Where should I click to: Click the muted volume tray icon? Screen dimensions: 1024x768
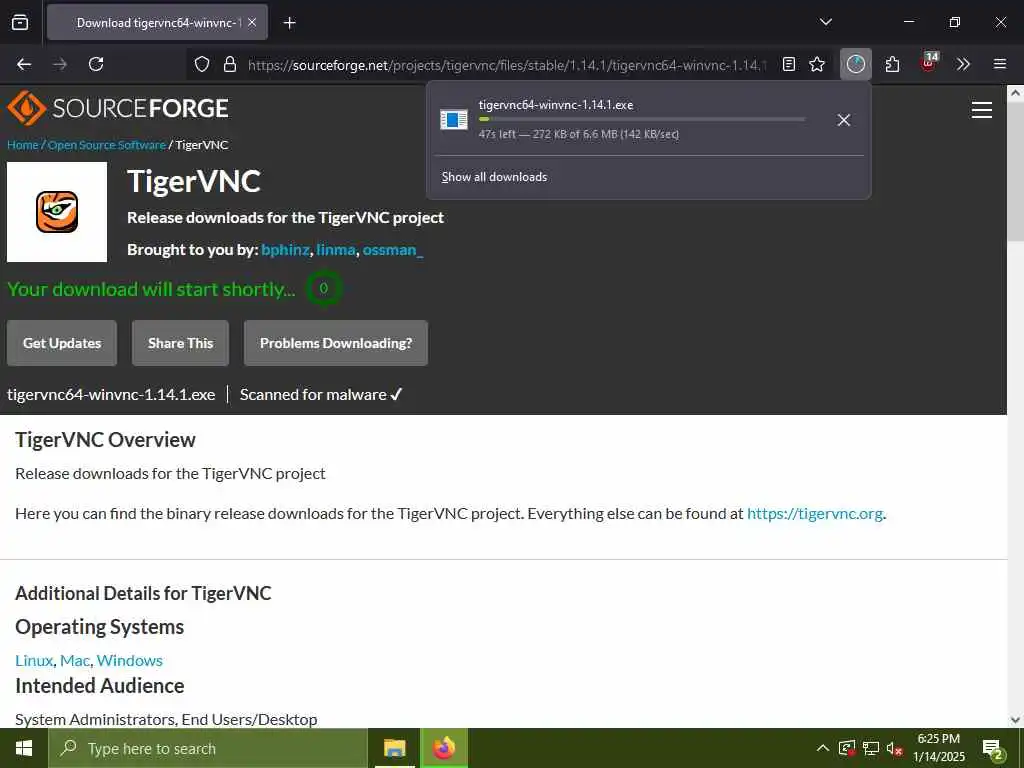coord(895,748)
